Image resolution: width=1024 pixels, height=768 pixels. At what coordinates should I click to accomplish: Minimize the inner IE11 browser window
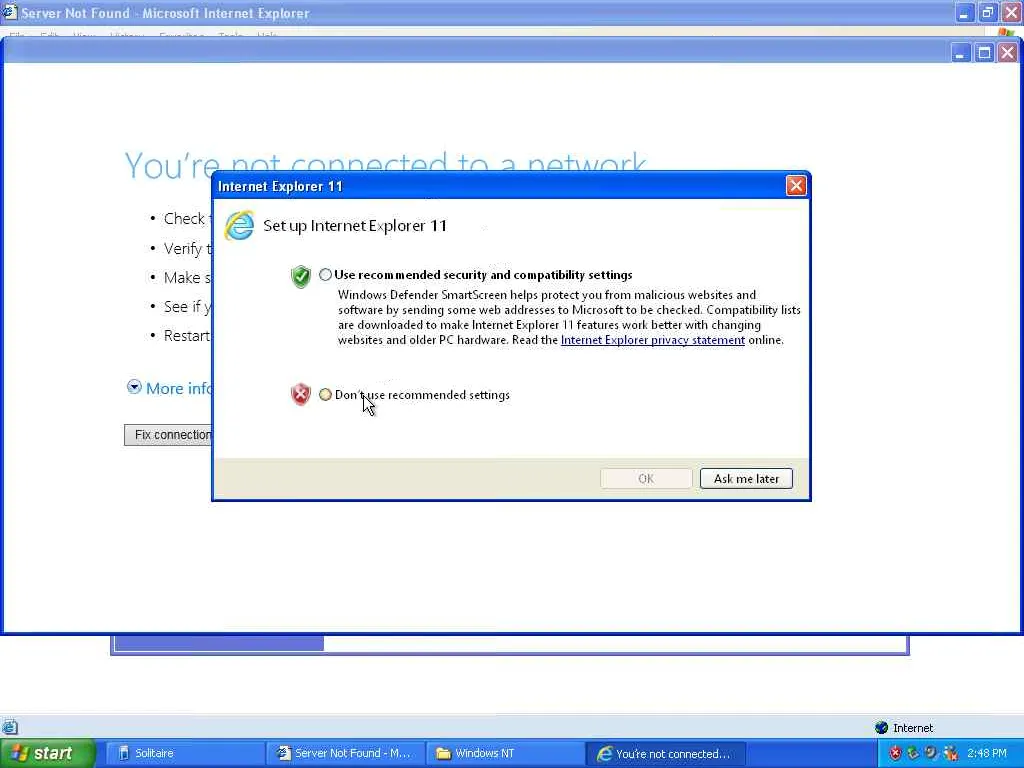959,53
